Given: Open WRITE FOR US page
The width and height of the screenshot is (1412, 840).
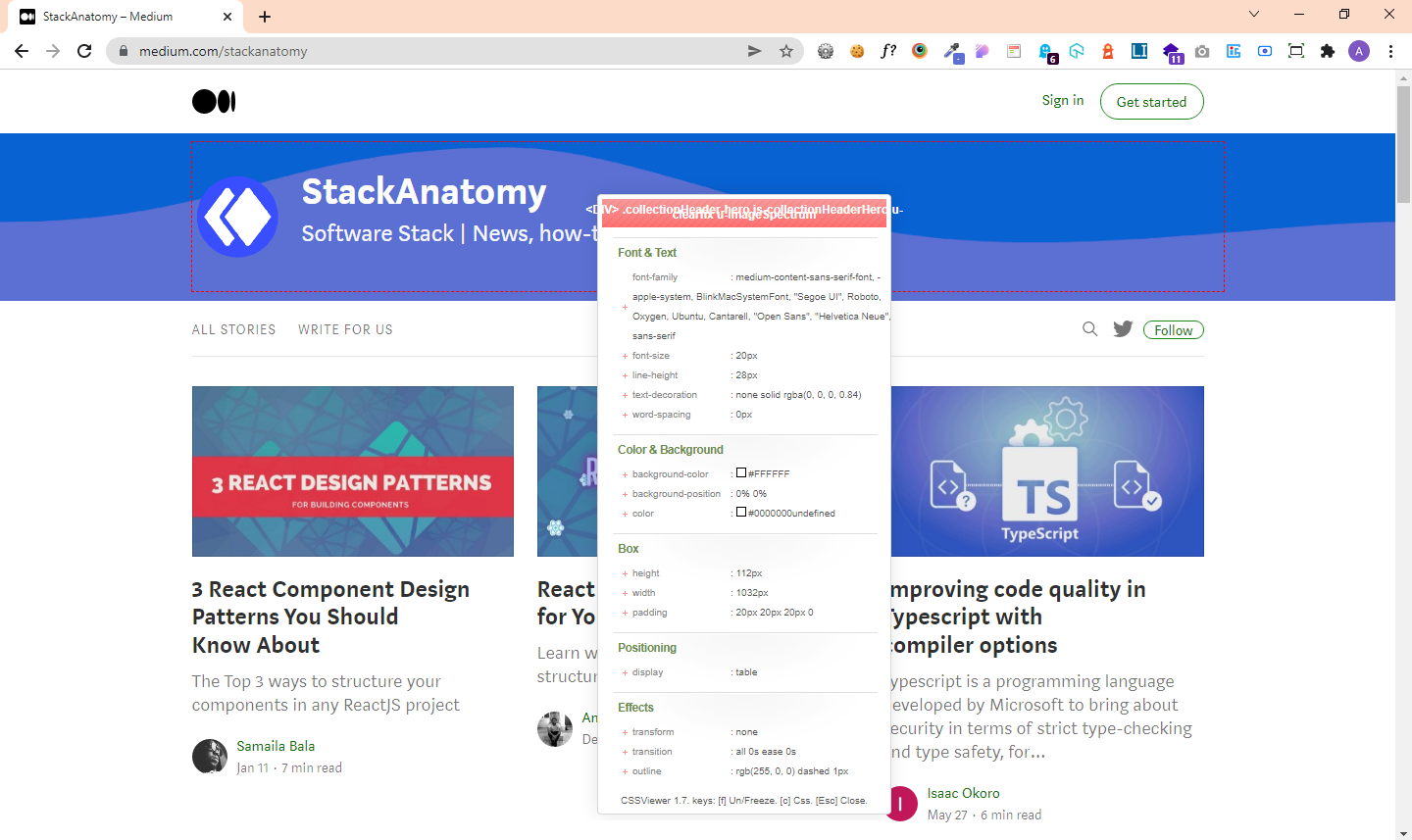Looking at the screenshot, I should pyautogui.click(x=345, y=329).
